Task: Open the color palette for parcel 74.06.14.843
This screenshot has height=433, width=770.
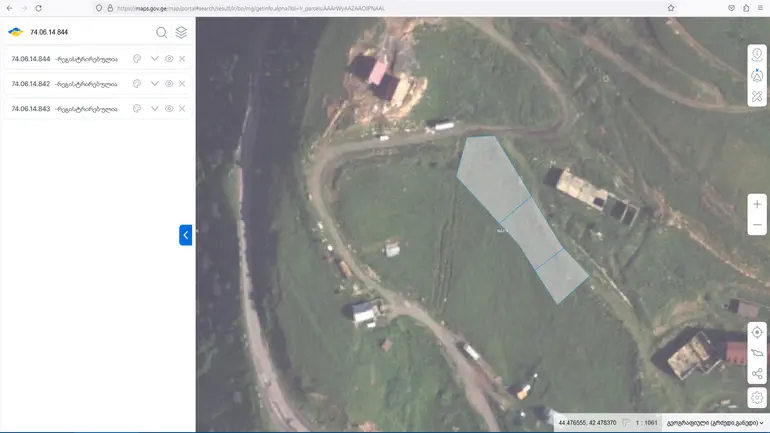Action: (x=137, y=108)
